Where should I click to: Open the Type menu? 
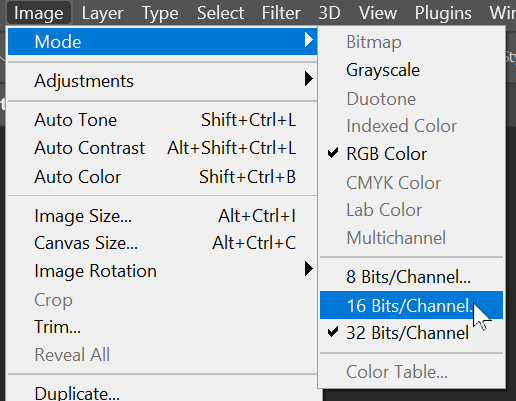pos(160,13)
